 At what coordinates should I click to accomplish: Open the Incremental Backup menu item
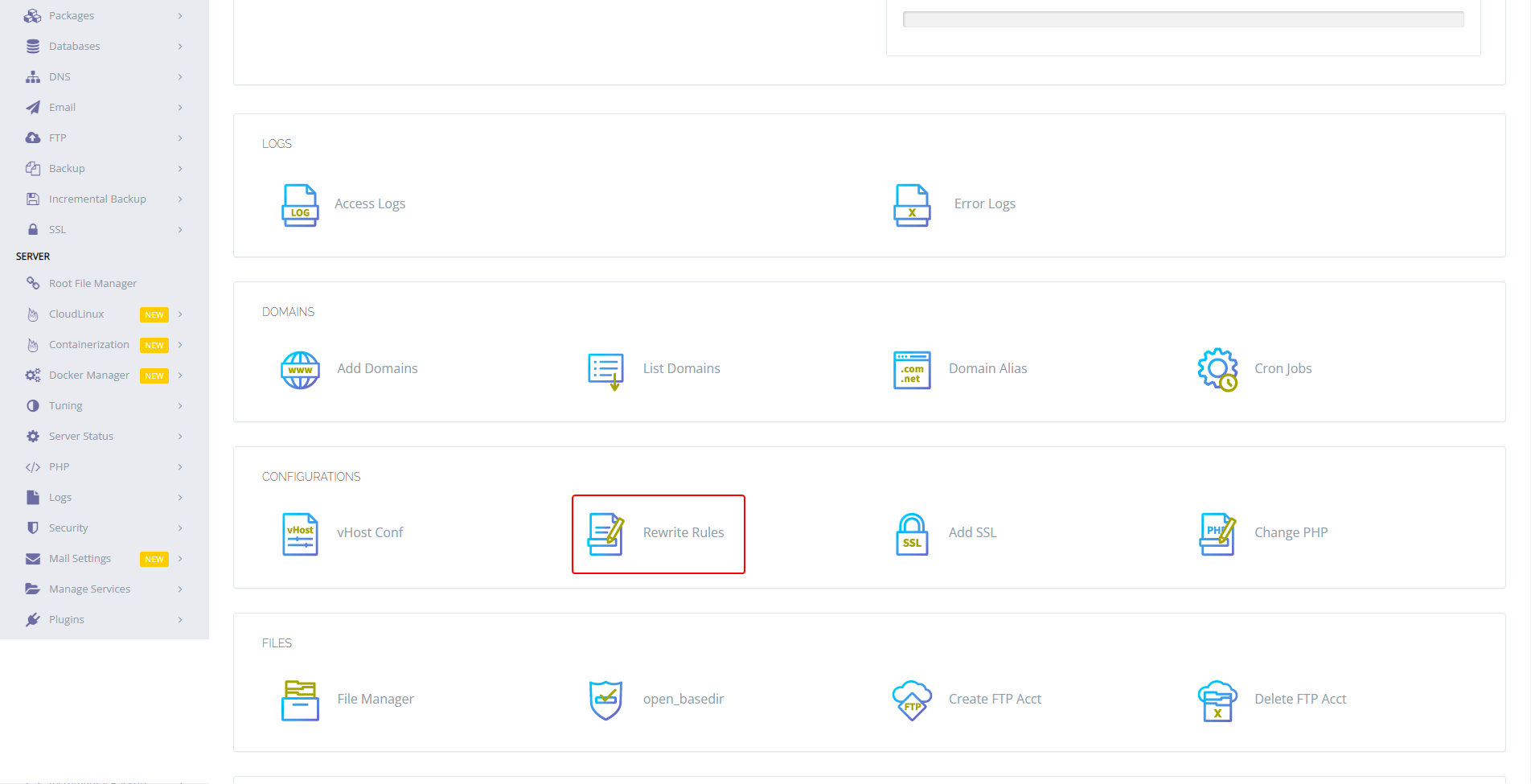(x=97, y=199)
